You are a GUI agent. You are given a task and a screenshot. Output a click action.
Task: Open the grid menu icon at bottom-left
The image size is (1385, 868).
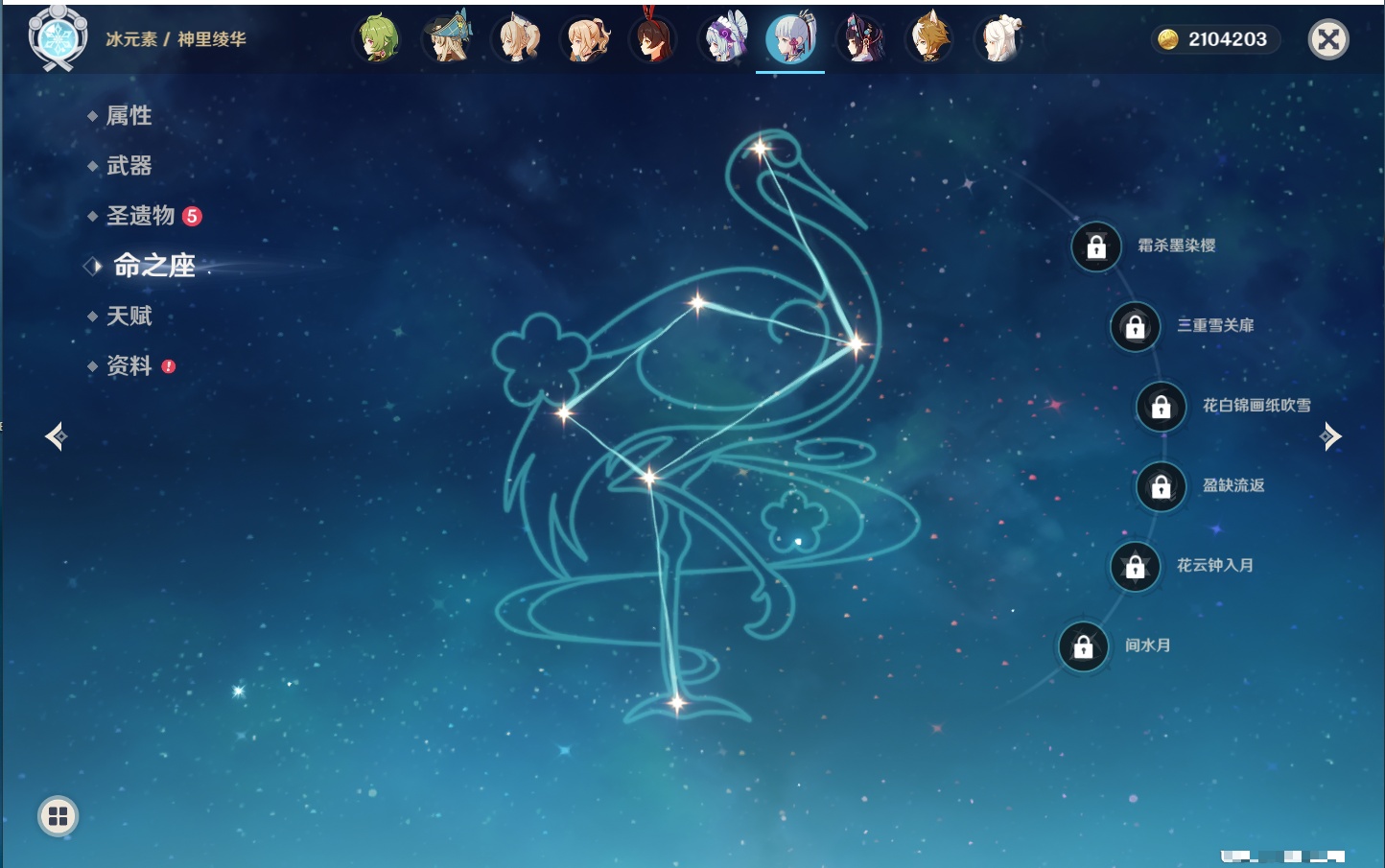coord(58,816)
